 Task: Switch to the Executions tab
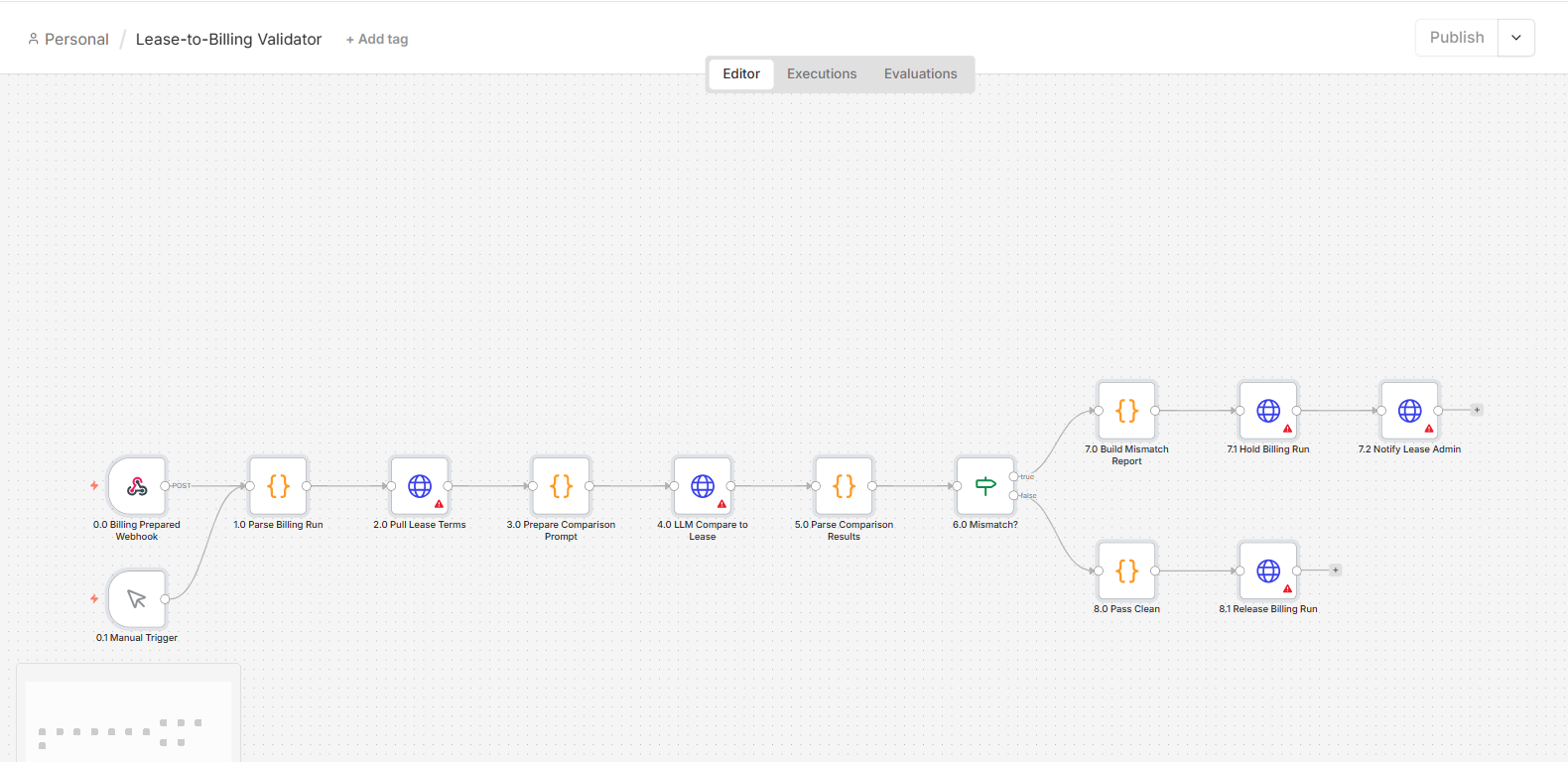point(822,73)
